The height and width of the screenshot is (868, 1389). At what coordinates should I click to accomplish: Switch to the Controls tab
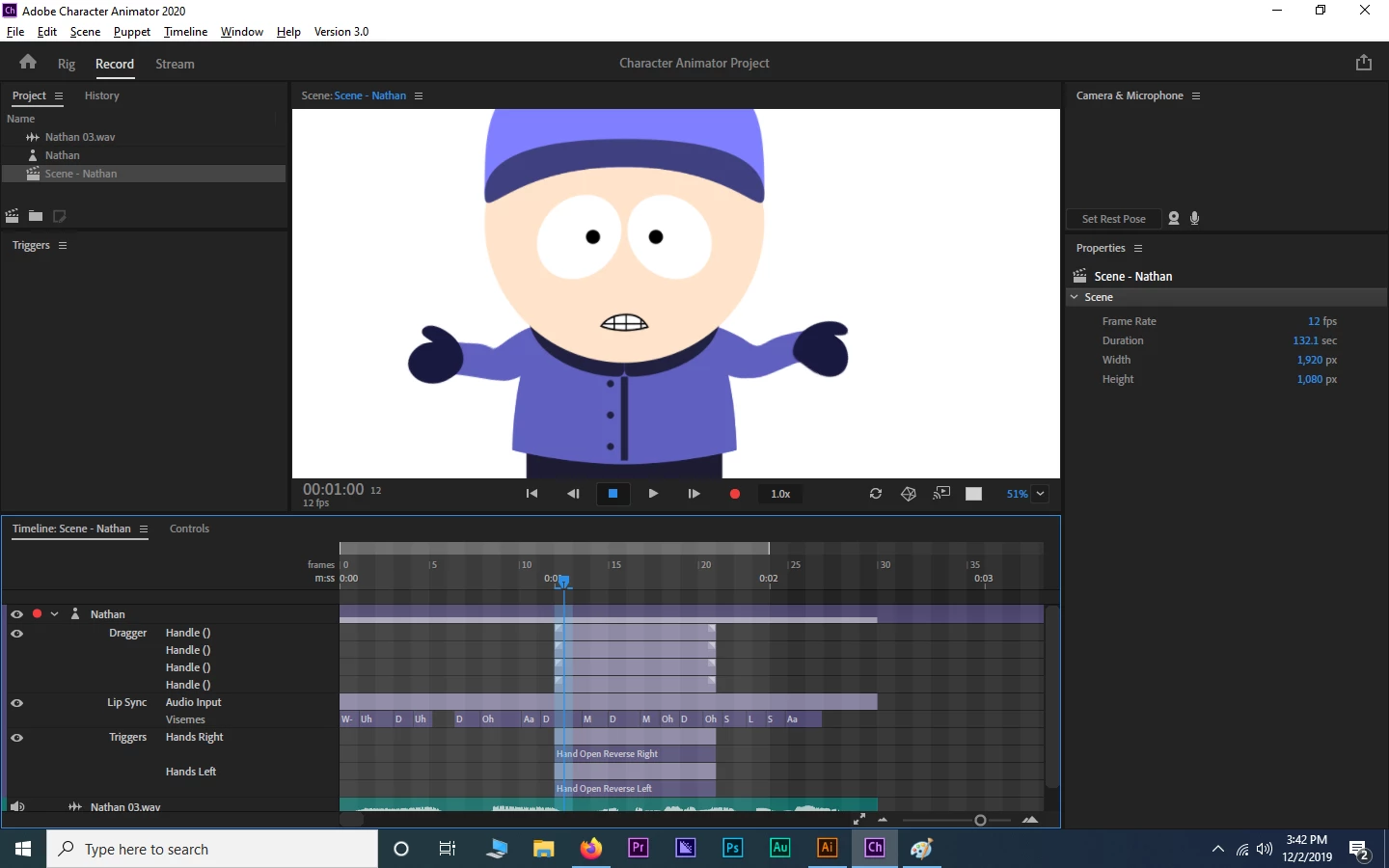189,529
